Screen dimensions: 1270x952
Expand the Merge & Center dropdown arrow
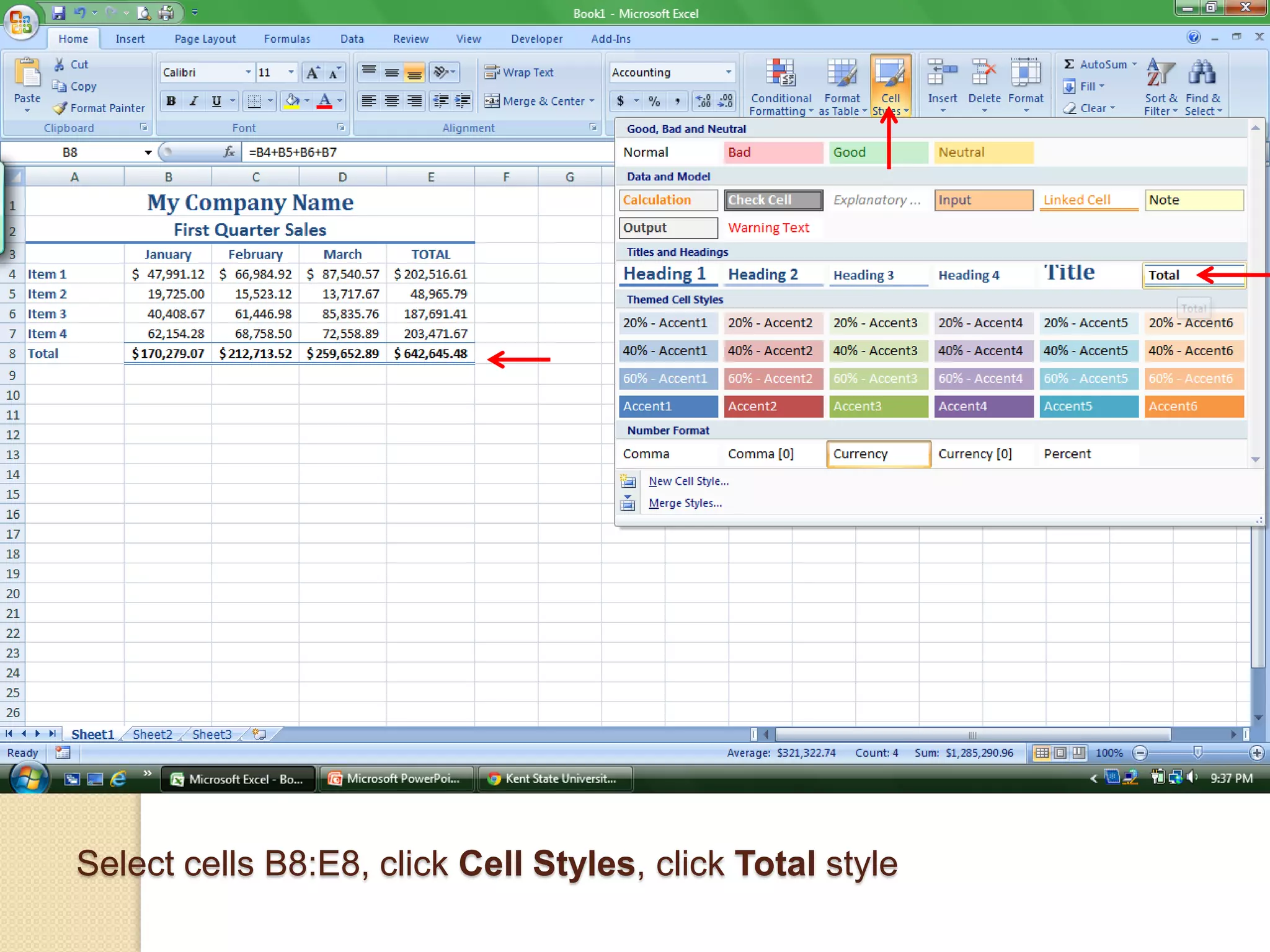coord(592,101)
